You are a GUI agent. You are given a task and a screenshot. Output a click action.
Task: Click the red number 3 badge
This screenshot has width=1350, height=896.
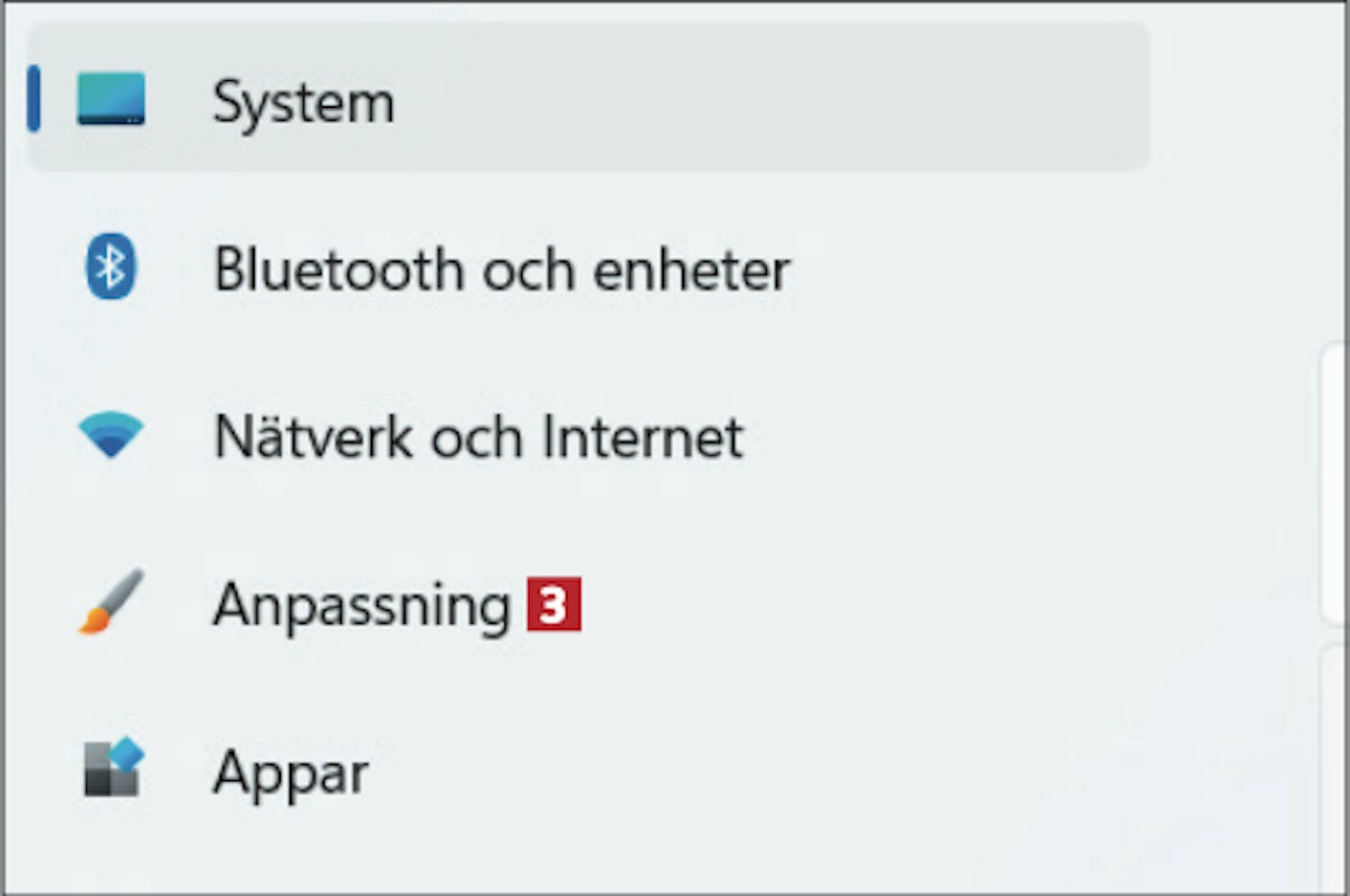tap(553, 604)
